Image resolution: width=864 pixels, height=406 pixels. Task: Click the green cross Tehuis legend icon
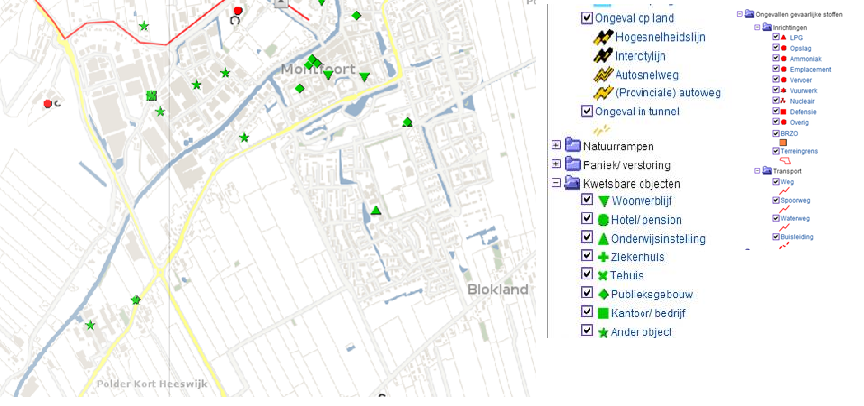tap(603, 276)
